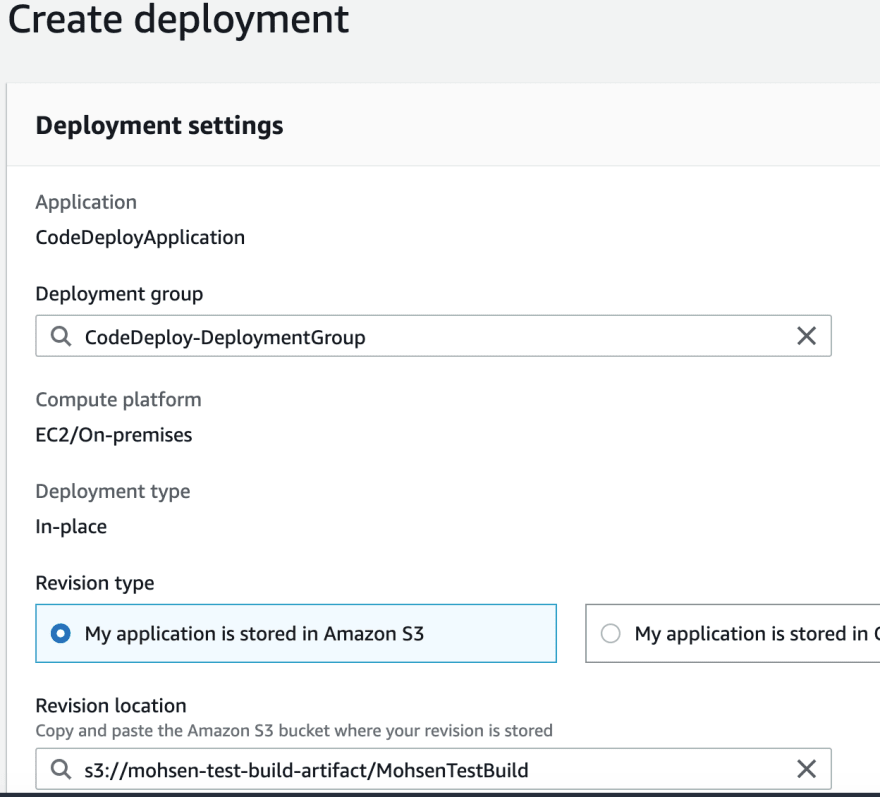Screen dimensions: 880x797
Task: Click the In-place deployment type value
Action: 71,526
